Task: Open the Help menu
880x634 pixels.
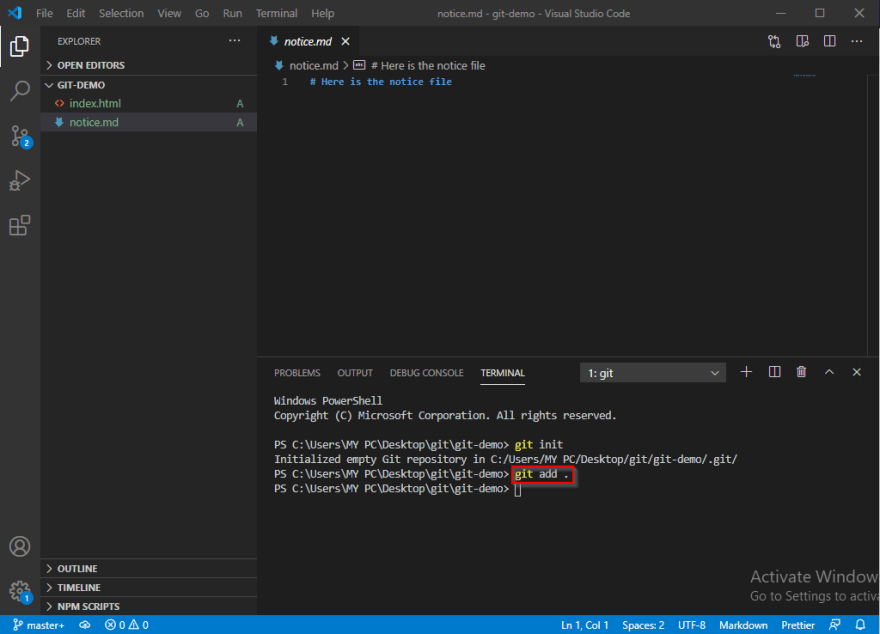Action: (x=323, y=13)
